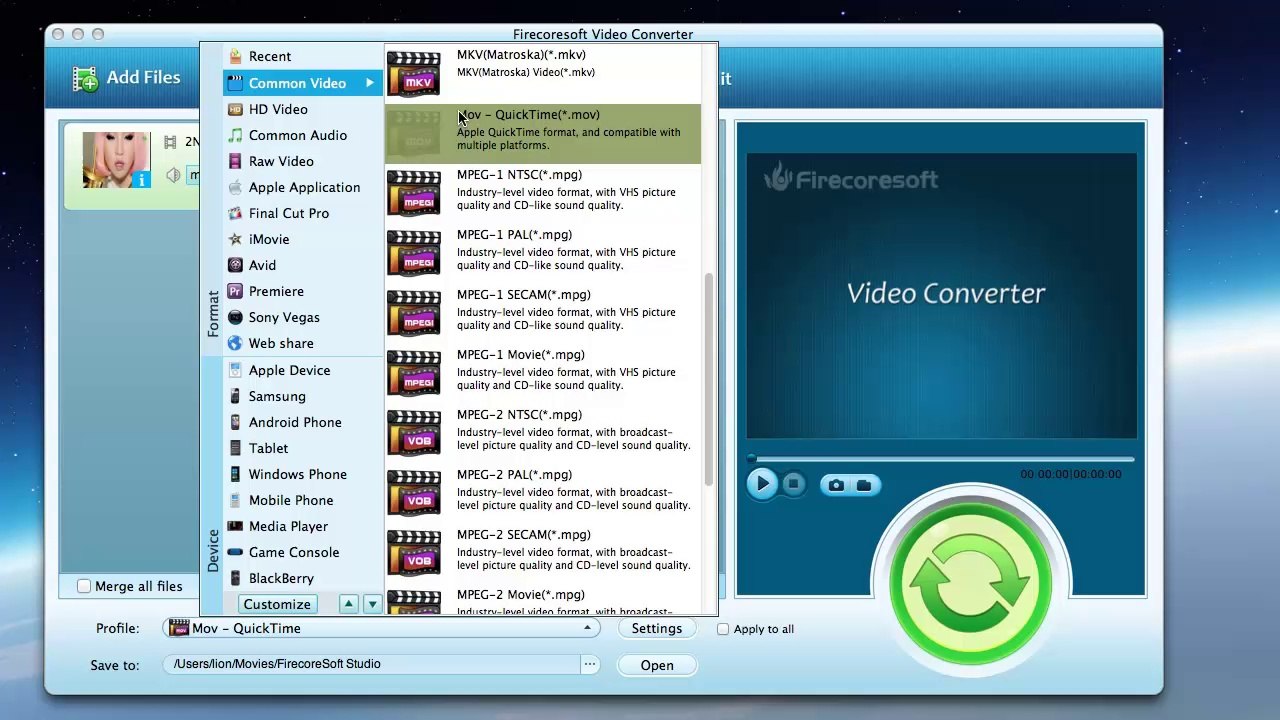
Task: Click the down arrow next to Customize
Action: 372,604
